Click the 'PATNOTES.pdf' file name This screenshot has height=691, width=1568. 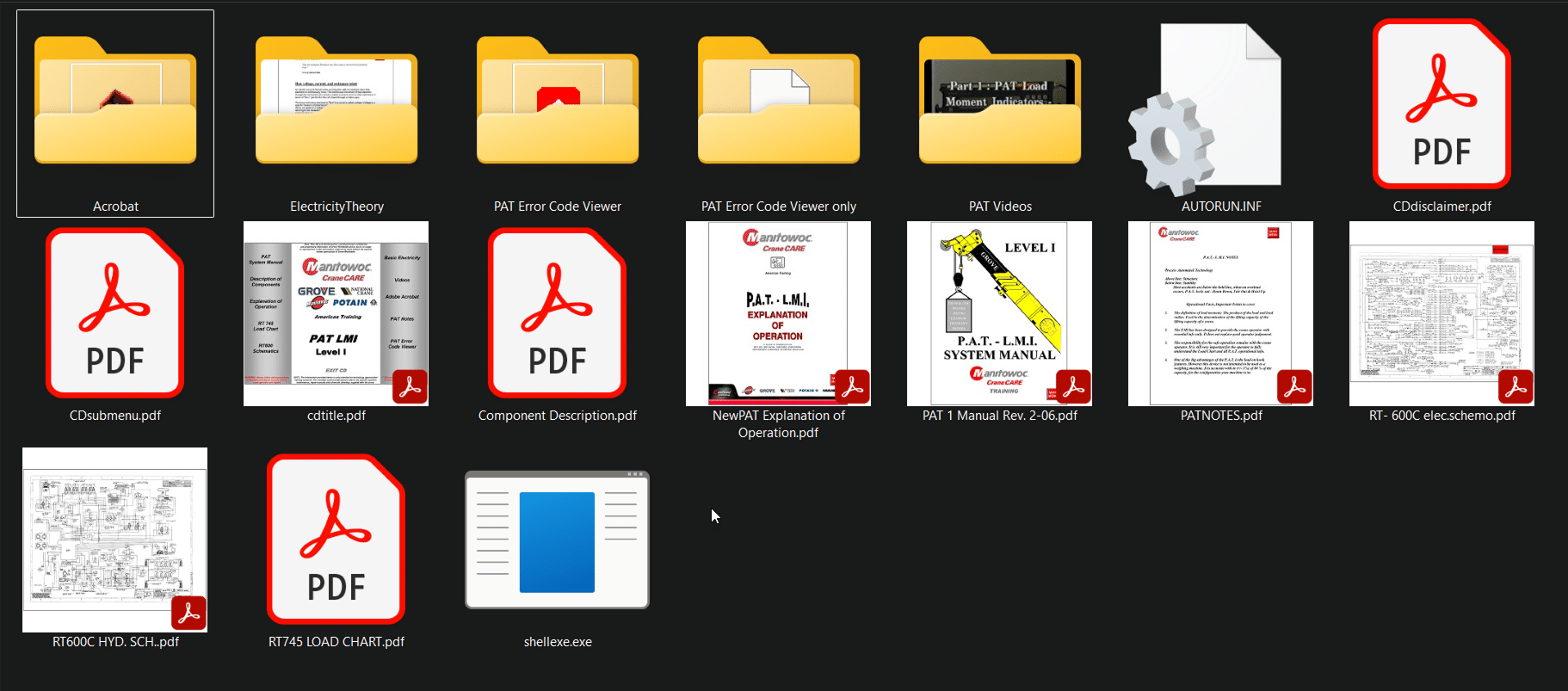pyautogui.click(x=1221, y=416)
